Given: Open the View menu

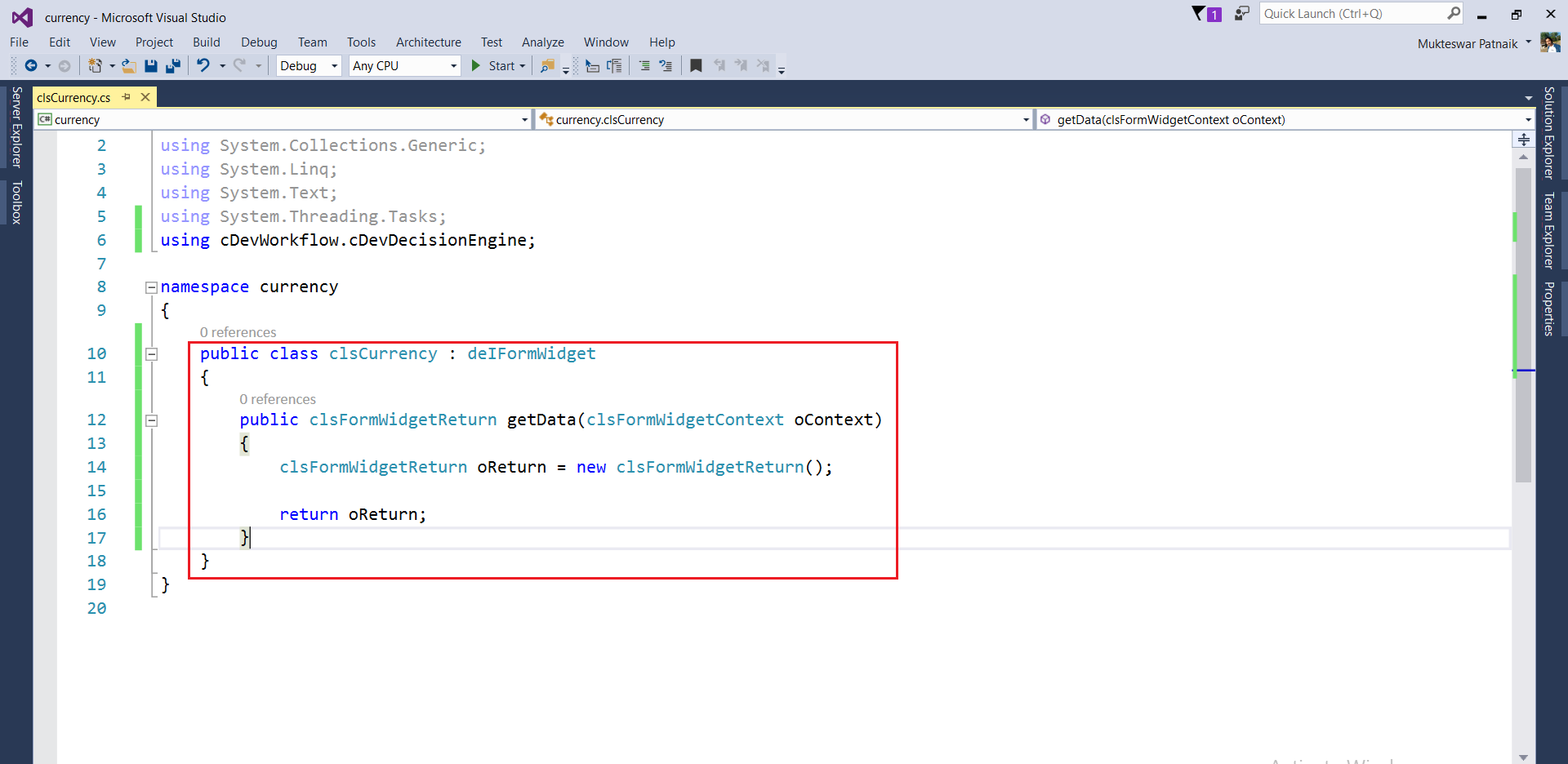Looking at the screenshot, I should 103,42.
